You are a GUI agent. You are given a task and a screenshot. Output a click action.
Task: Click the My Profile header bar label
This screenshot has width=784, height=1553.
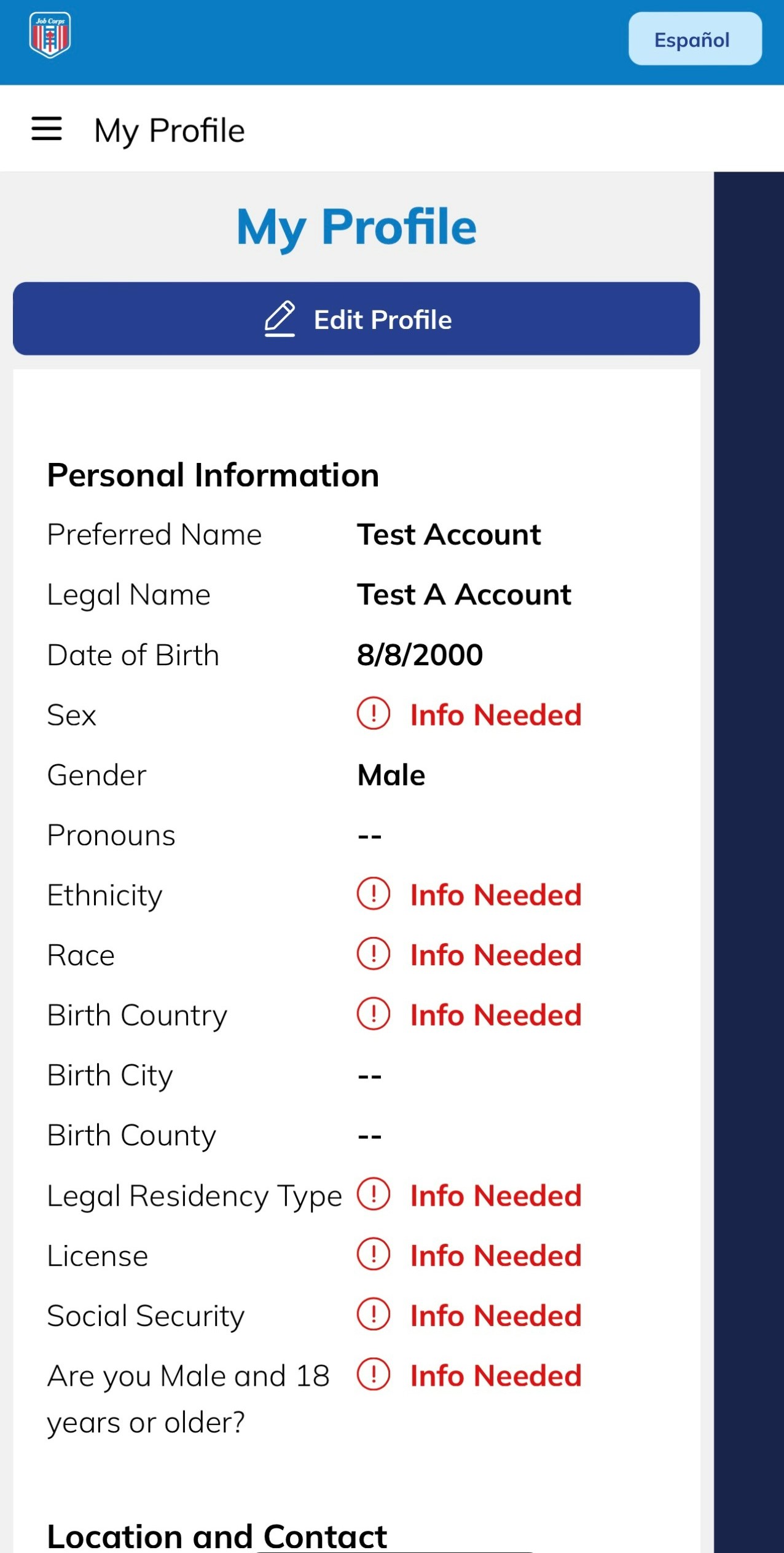point(168,129)
